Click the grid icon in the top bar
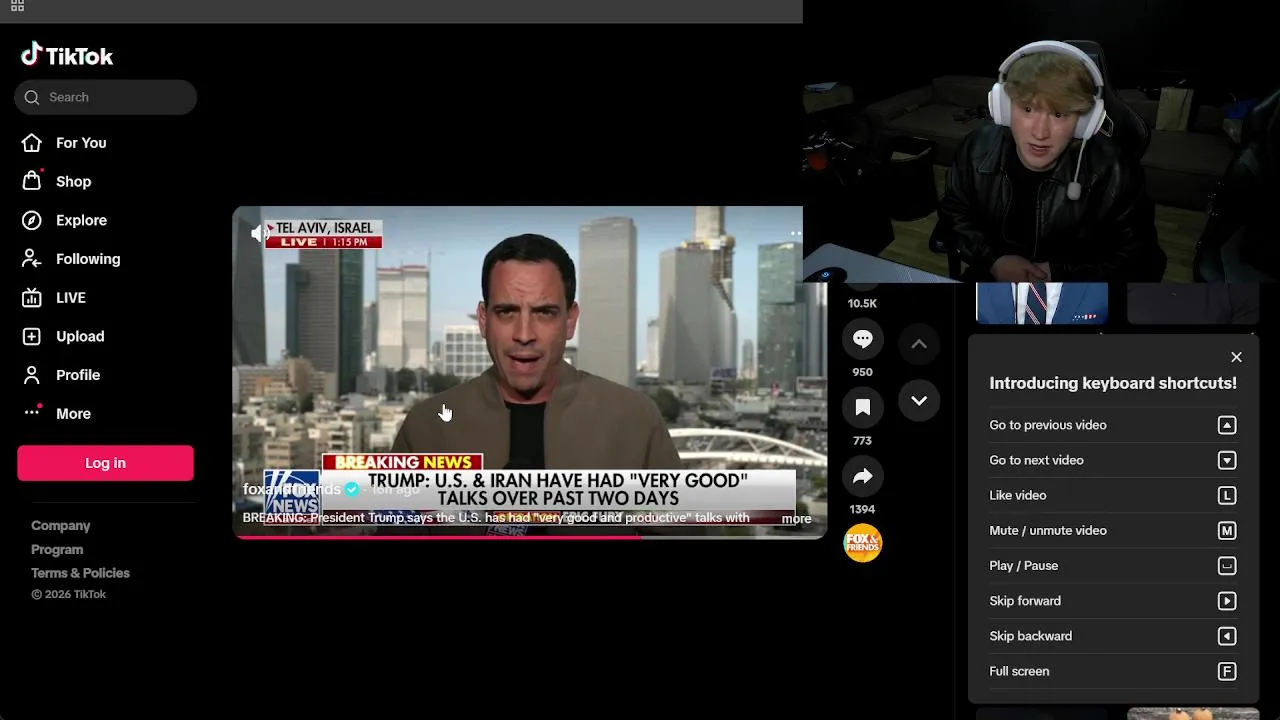 (x=17, y=5)
